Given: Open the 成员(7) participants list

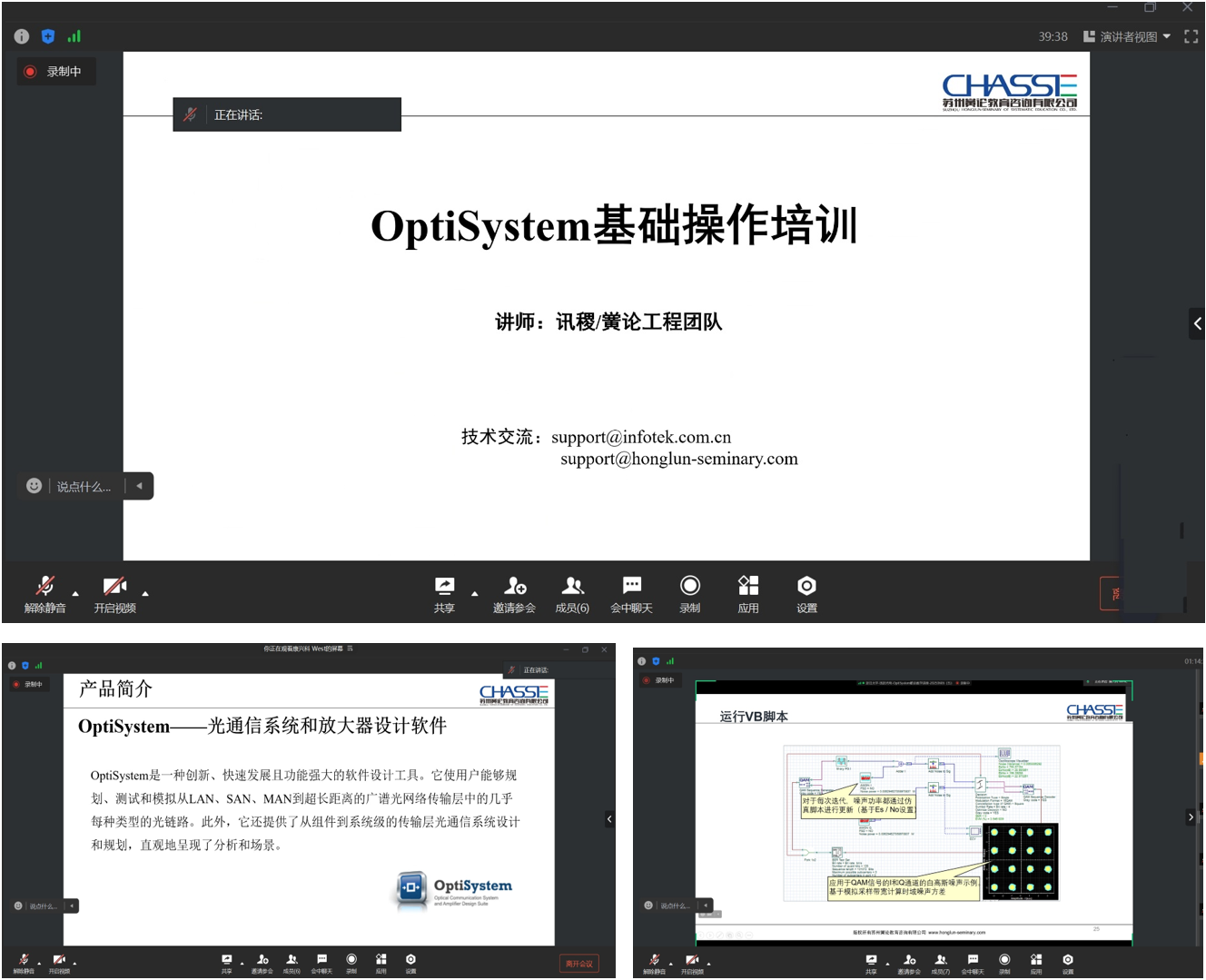Looking at the screenshot, I should coord(941,963).
